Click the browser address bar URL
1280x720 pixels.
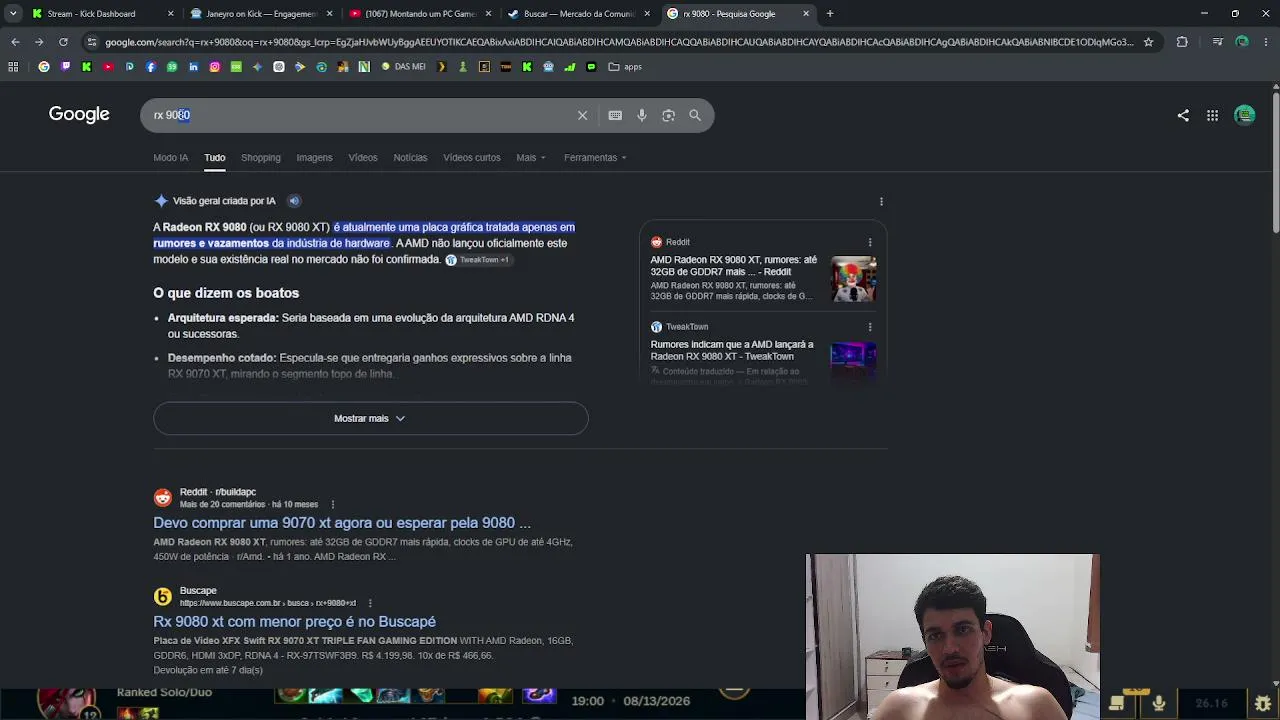(x=619, y=42)
